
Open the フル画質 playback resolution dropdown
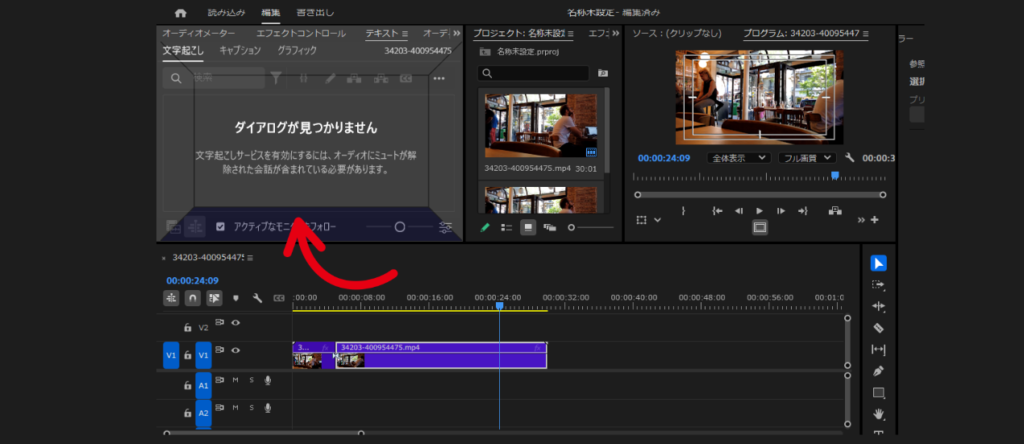(806, 158)
